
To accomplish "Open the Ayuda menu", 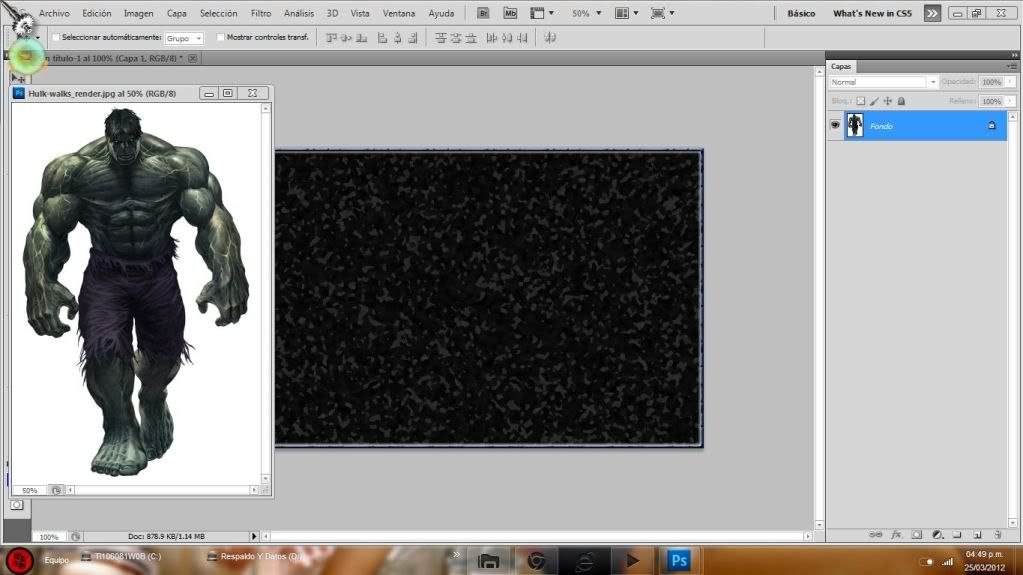I will point(441,13).
